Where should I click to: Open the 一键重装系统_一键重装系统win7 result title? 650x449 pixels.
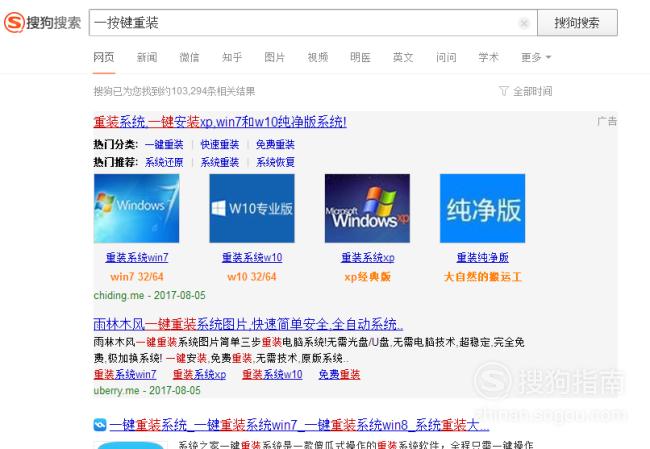pos(299,425)
